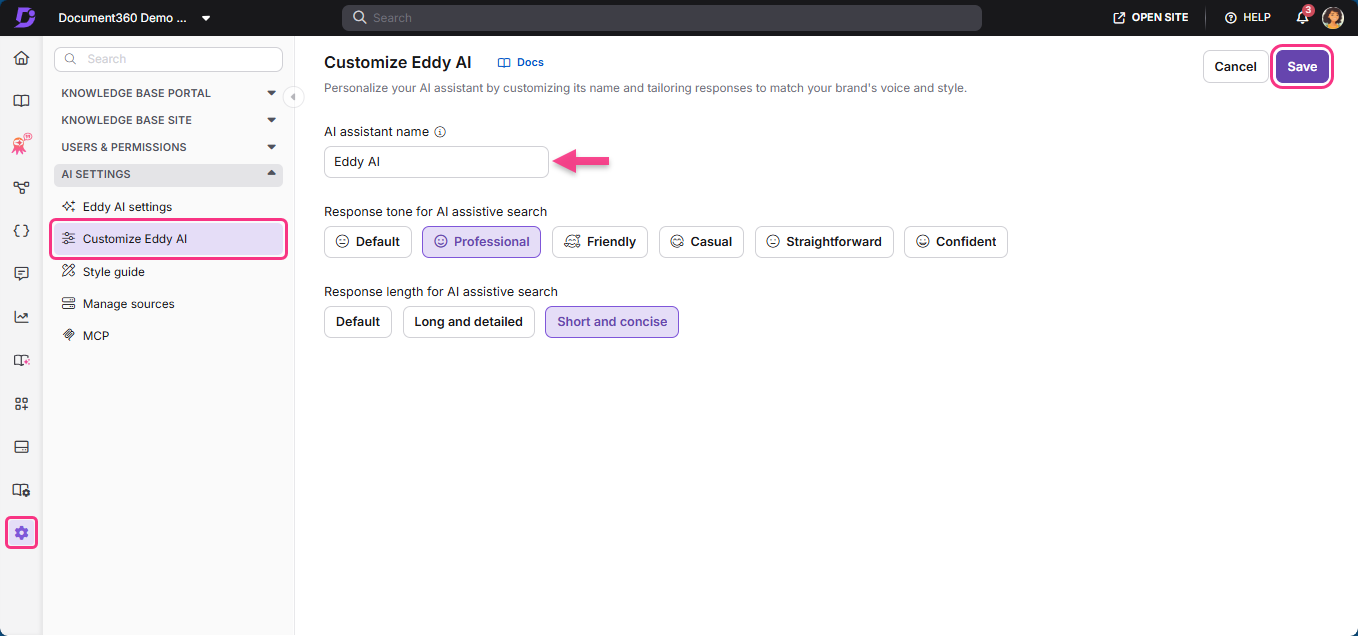Click the AI assistant name input field
The image size is (1358, 636).
(436, 161)
